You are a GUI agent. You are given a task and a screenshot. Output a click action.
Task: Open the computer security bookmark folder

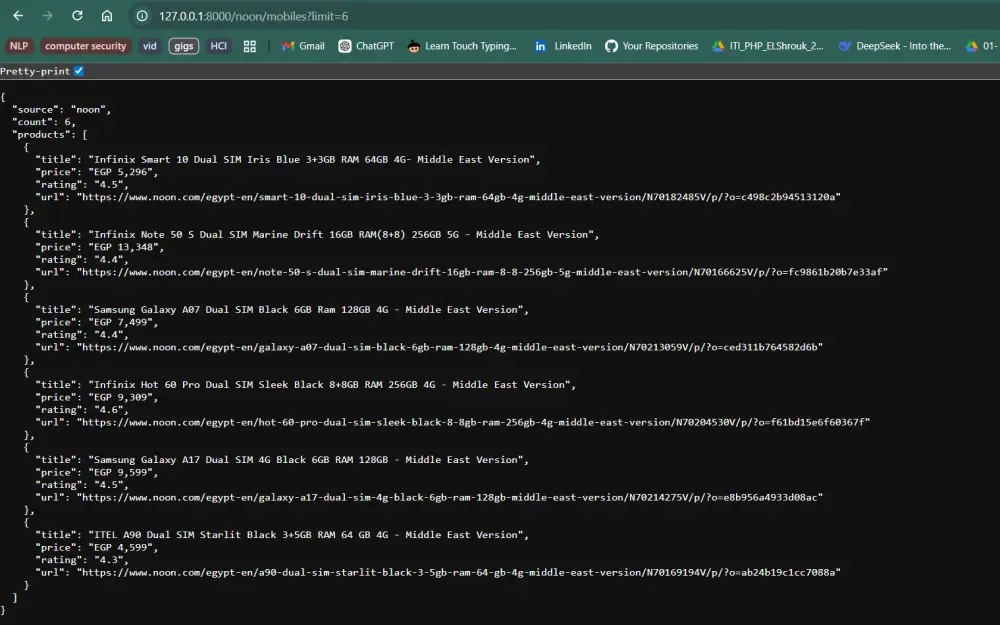coord(85,46)
